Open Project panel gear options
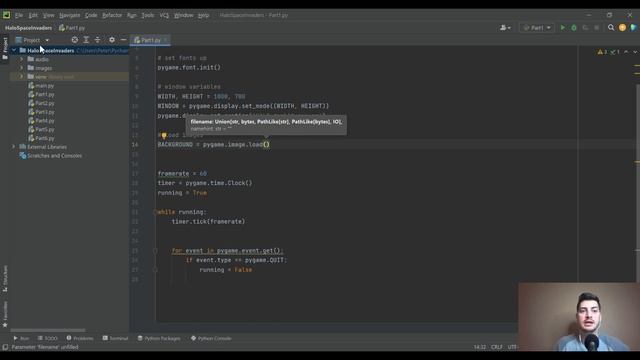 click(x=112, y=40)
